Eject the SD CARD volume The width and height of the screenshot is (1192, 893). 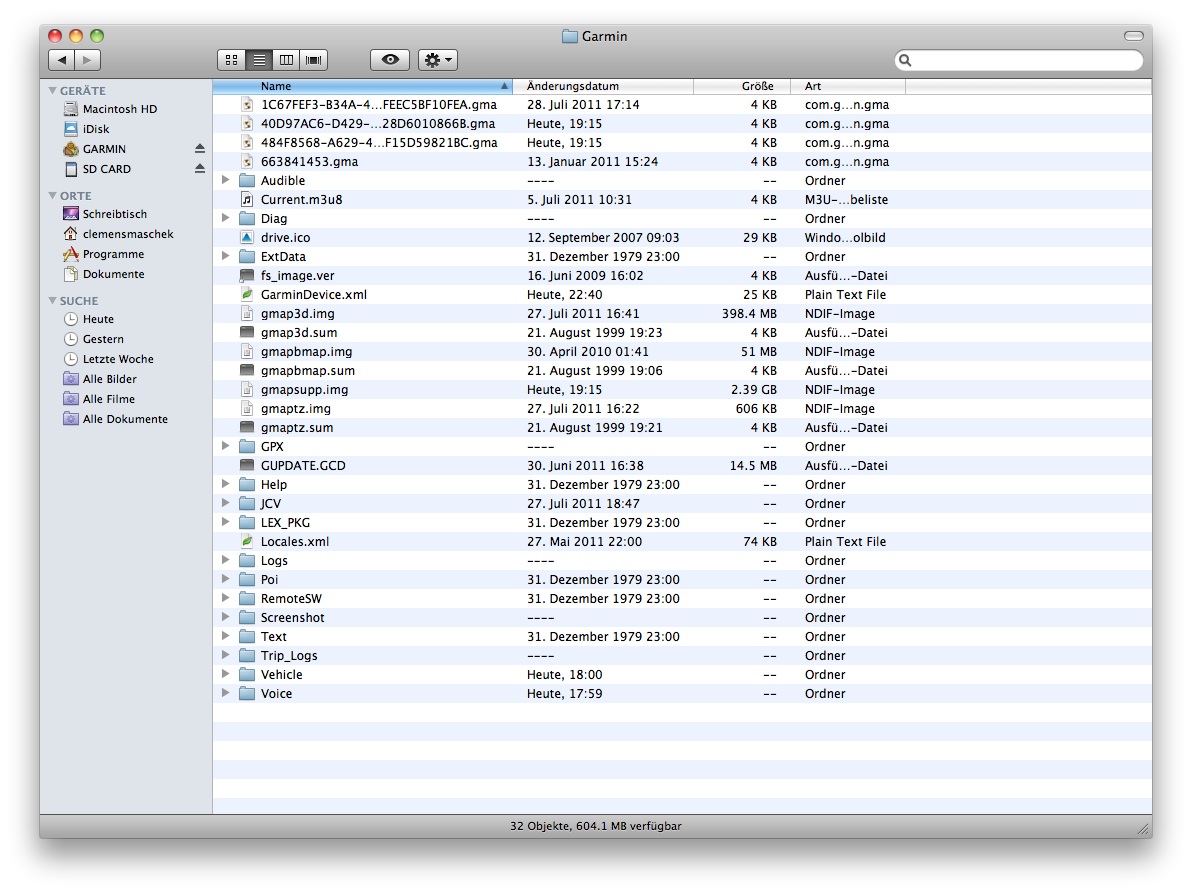click(200, 169)
